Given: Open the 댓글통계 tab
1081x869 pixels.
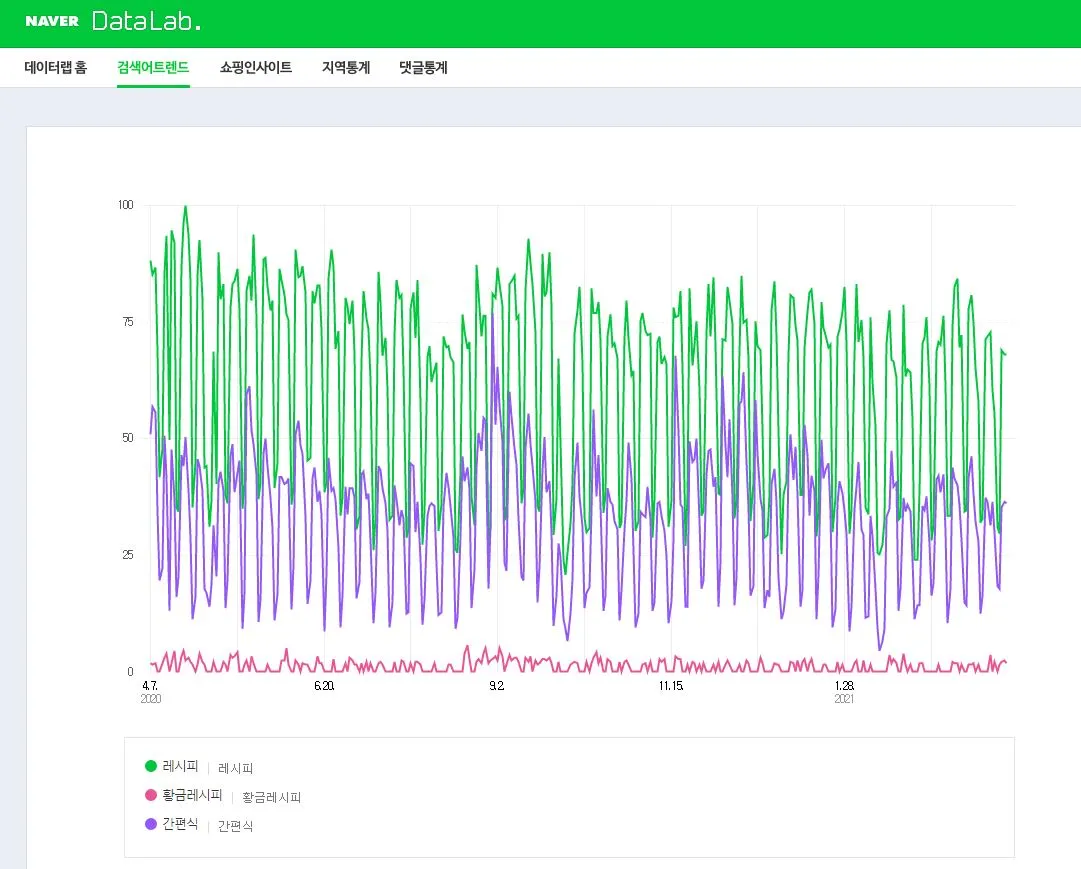Looking at the screenshot, I should point(423,68).
